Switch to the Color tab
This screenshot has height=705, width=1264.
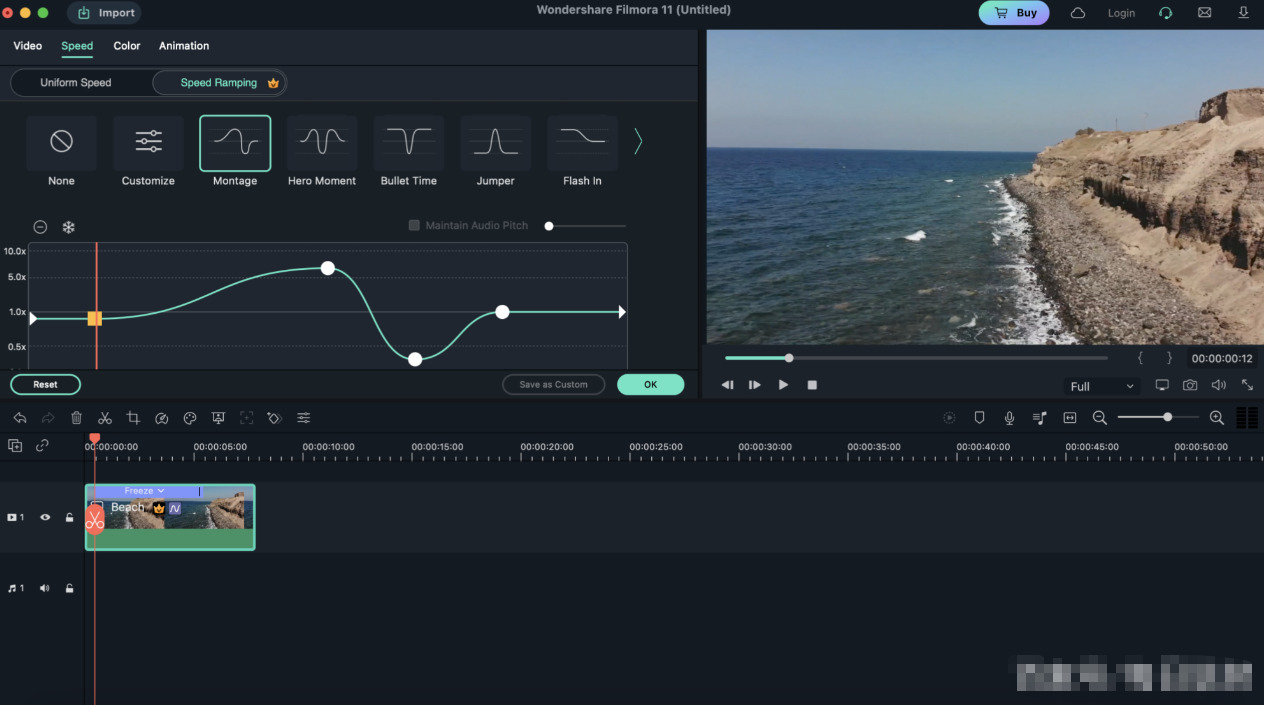[x=127, y=46]
